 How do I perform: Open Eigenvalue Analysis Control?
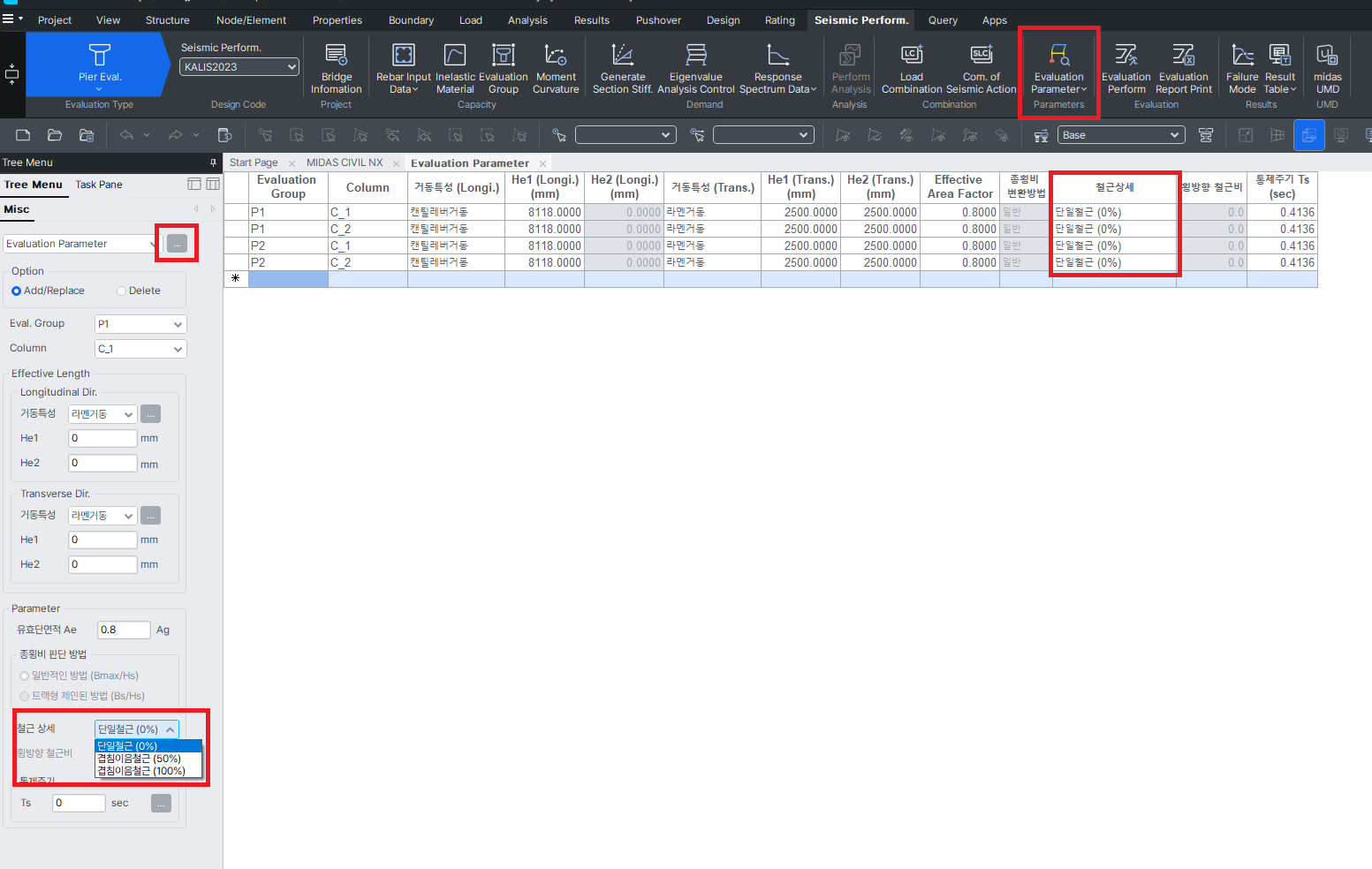696,69
